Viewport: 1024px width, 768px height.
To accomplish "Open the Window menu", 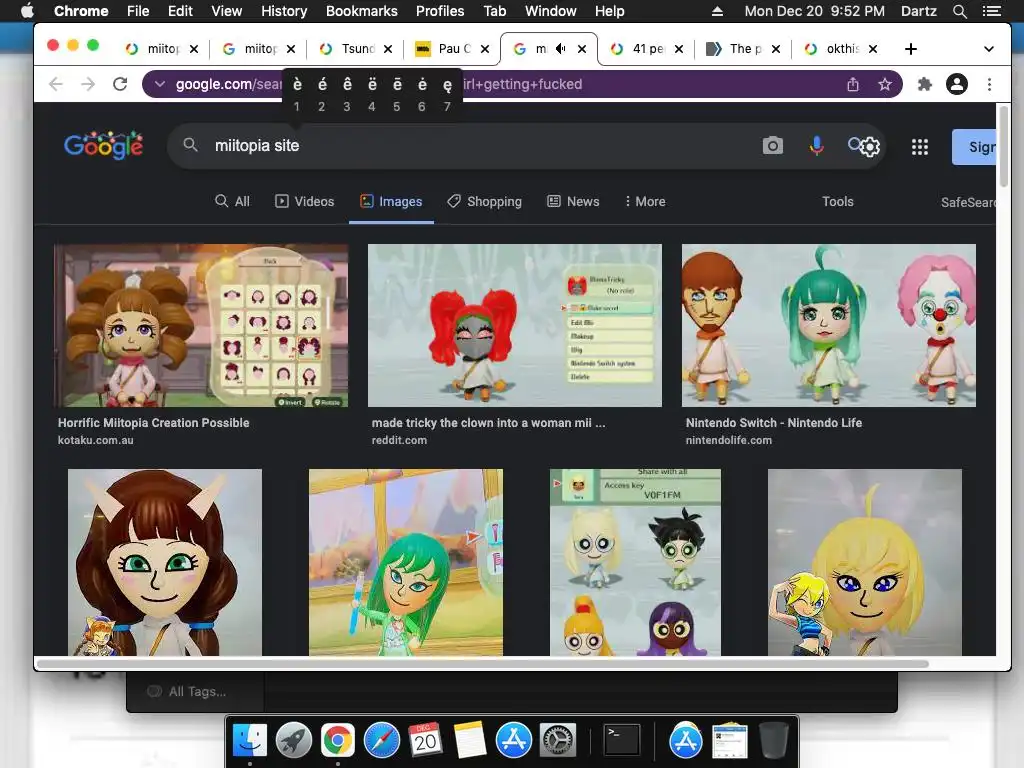I will (x=551, y=11).
